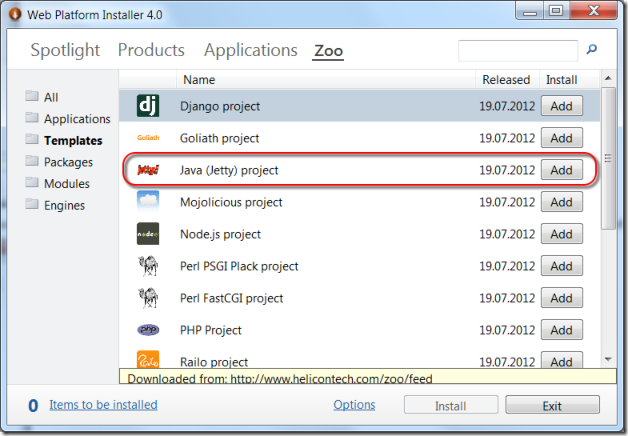
Task: Go to the Applications tab
Action: [x=250, y=50]
